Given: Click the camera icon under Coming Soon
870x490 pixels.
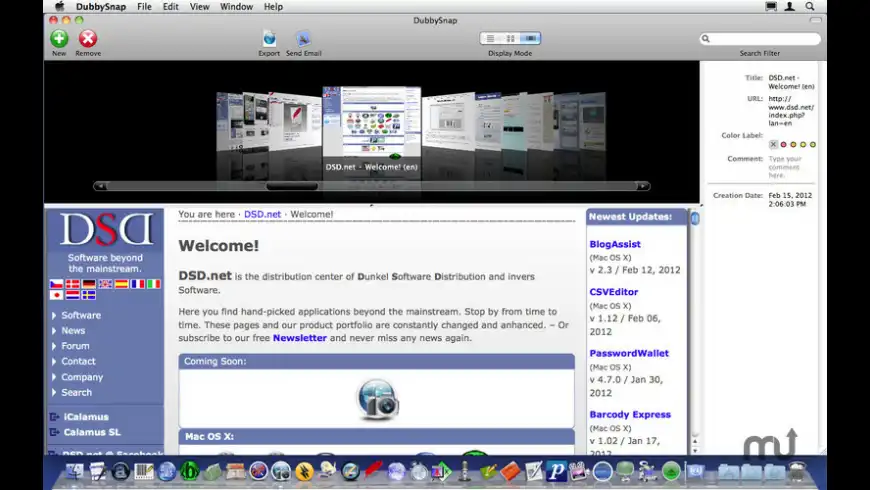Looking at the screenshot, I should pos(377,398).
